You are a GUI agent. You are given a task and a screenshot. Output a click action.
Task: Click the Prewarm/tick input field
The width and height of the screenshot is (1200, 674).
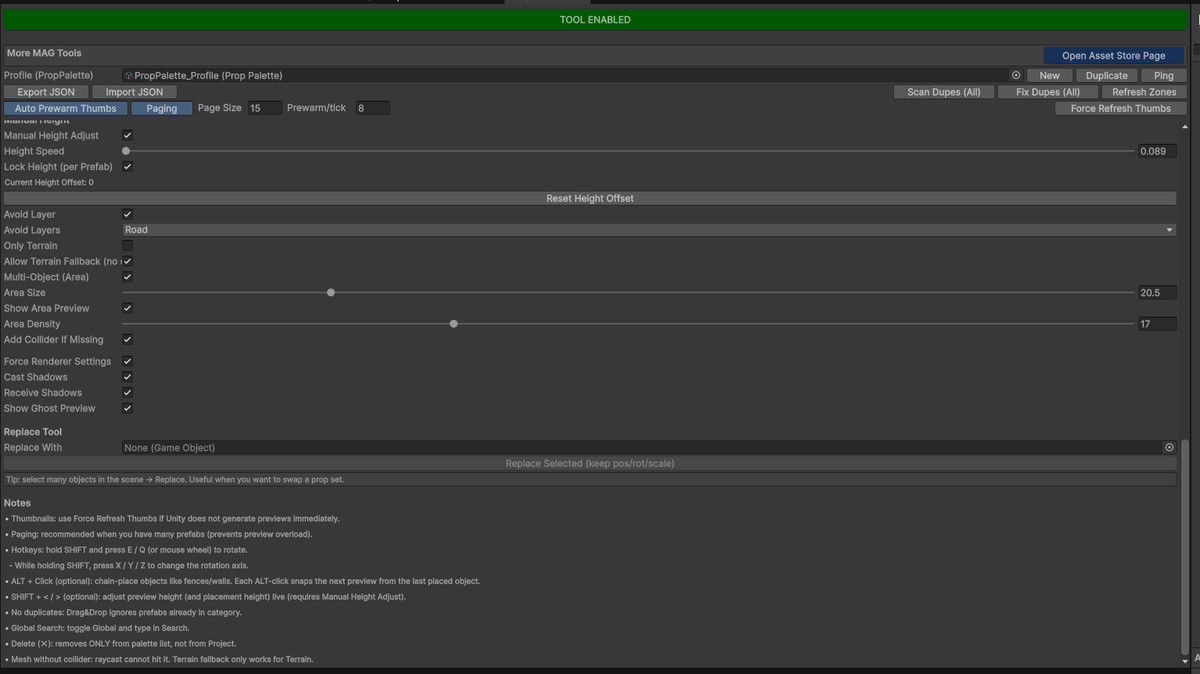(372, 108)
